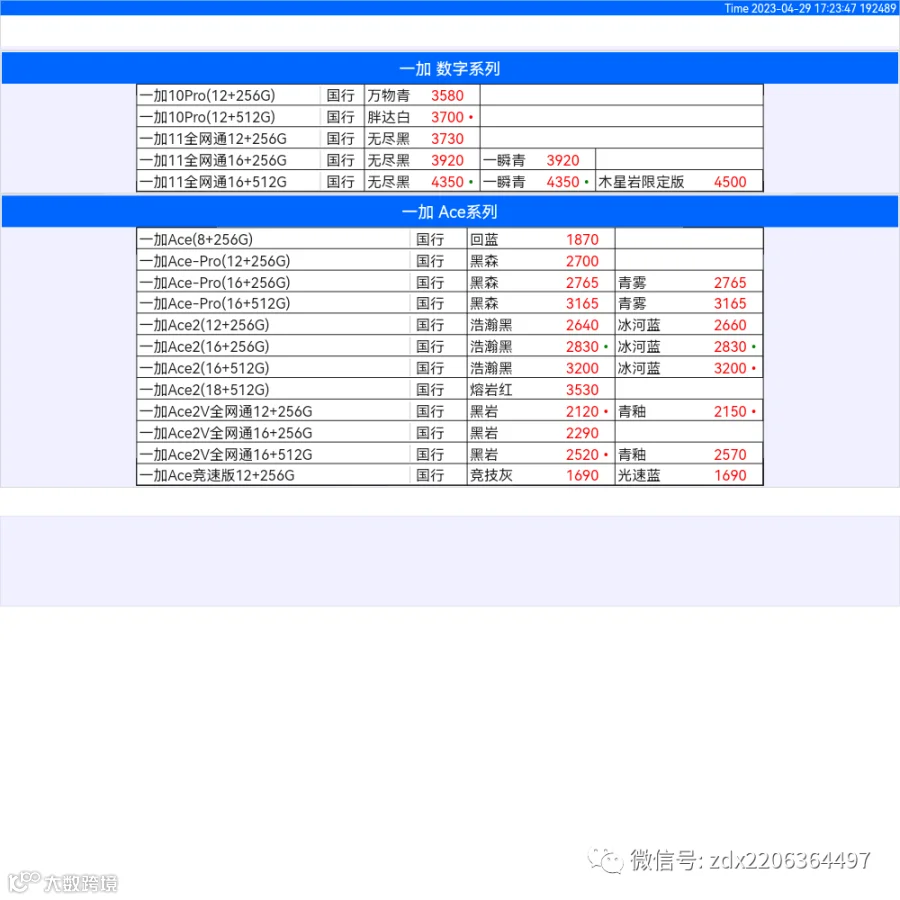The height and width of the screenshot is (900, 900).
Task: Select the row label '一加Ace2V全网通16+256G'
Action: [226, 433]
